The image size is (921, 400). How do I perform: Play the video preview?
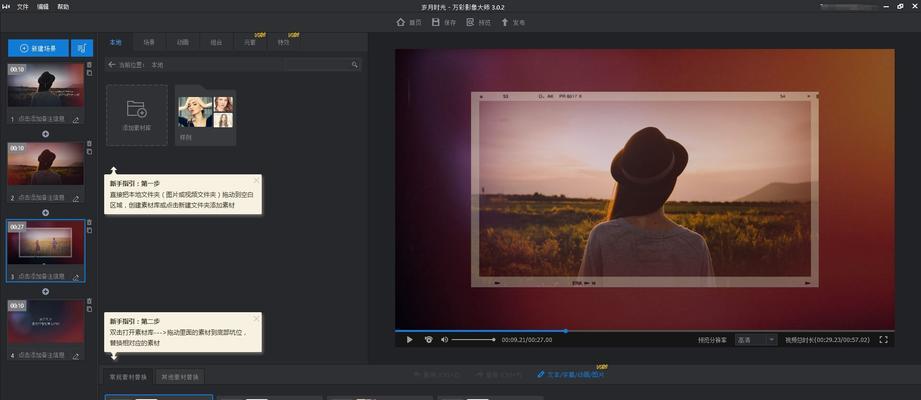click(409, 340)
